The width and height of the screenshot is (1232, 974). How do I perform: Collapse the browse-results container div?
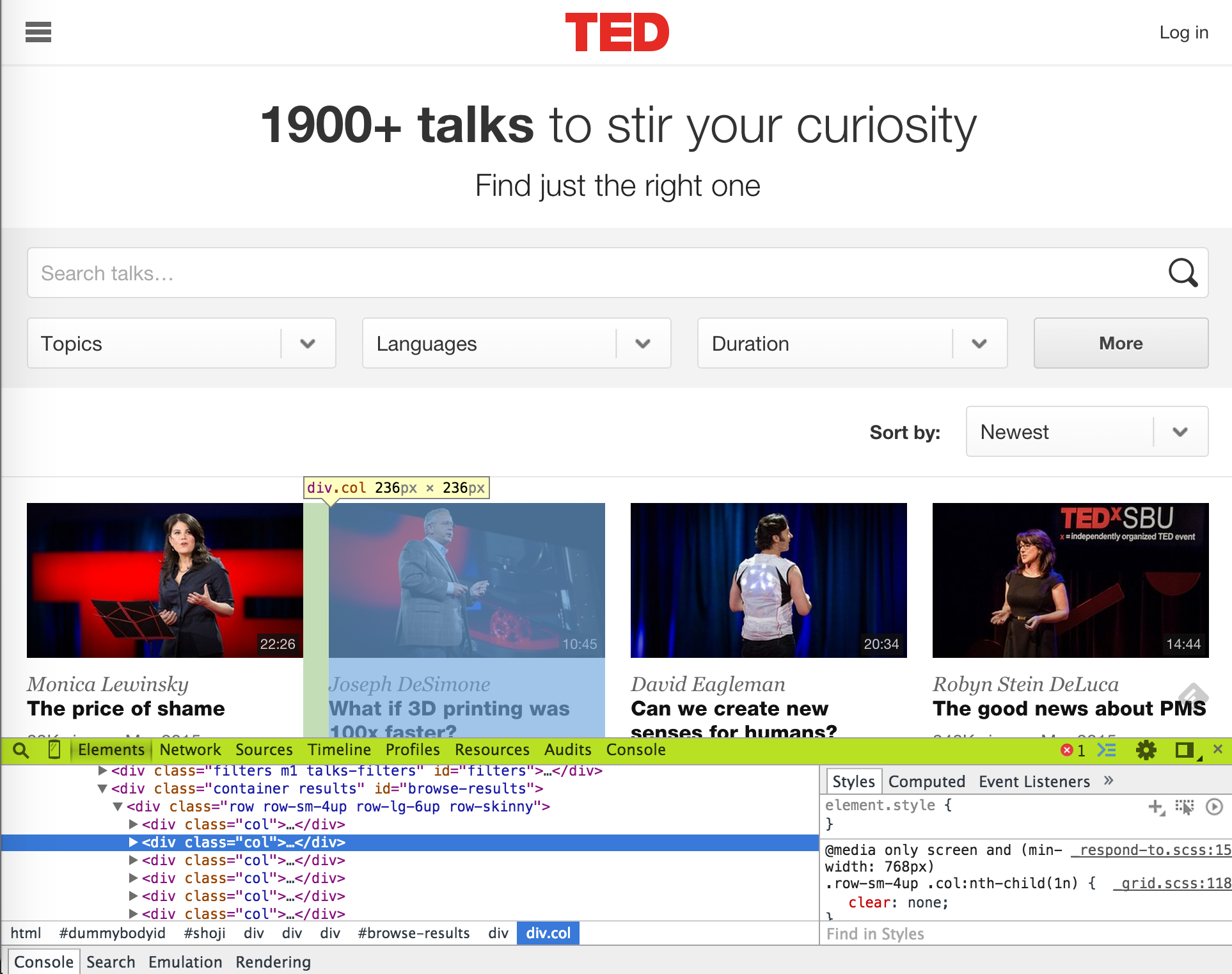102,788
